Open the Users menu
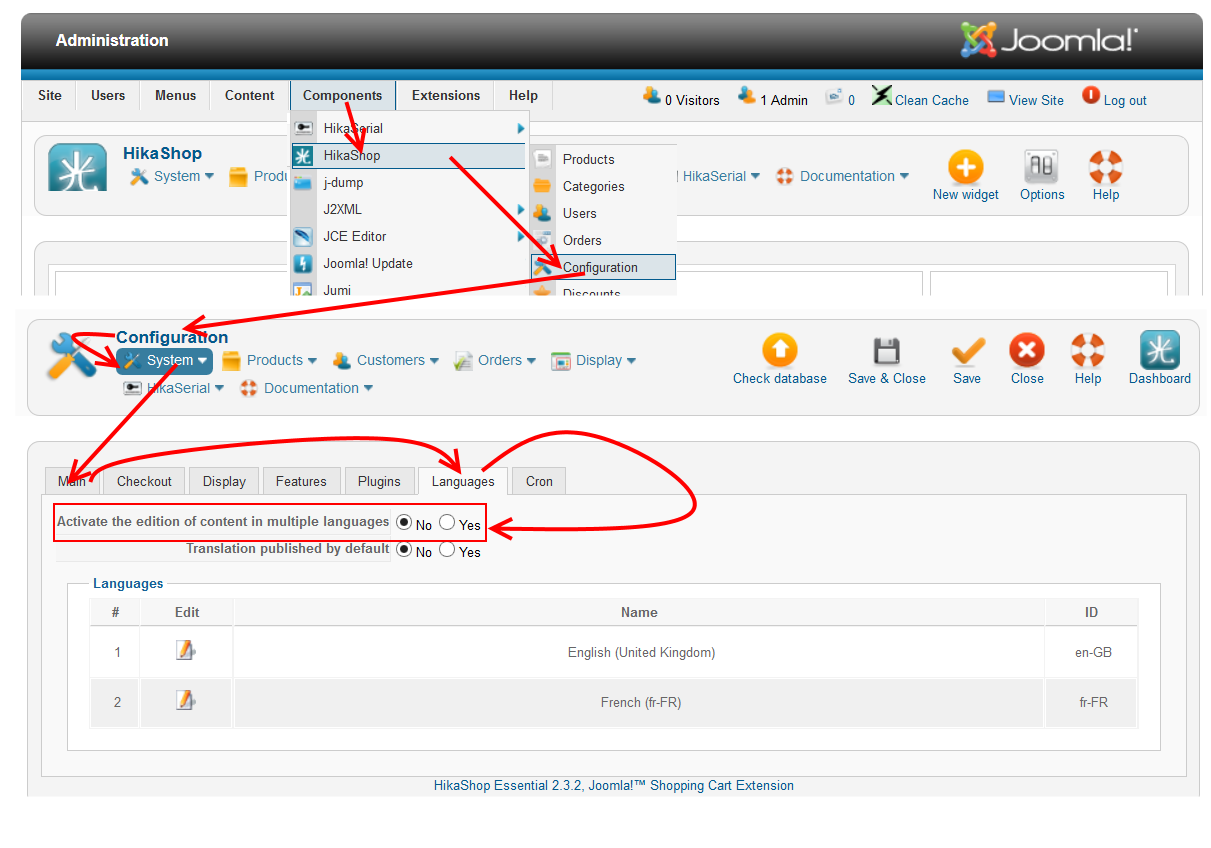Viewport: 1211px width, 848px height. click(108, 96)
